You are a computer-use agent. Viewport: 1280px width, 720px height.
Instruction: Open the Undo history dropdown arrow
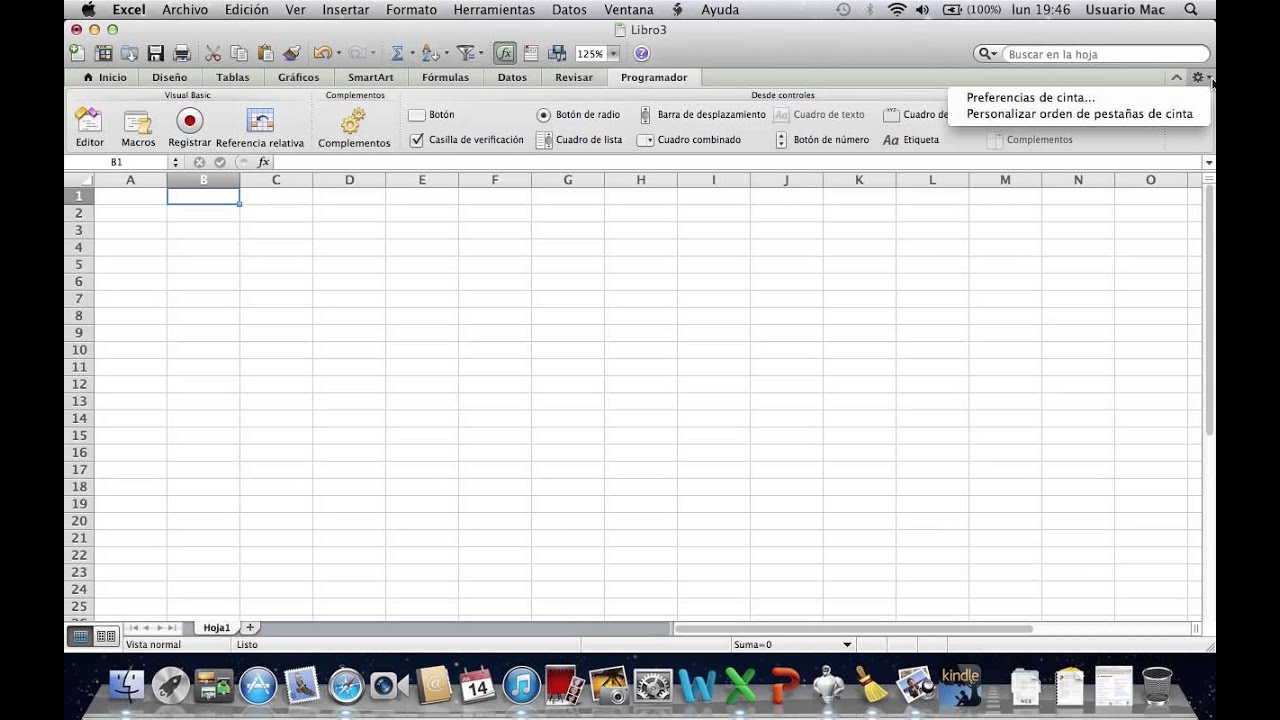[x=339, y=54]
